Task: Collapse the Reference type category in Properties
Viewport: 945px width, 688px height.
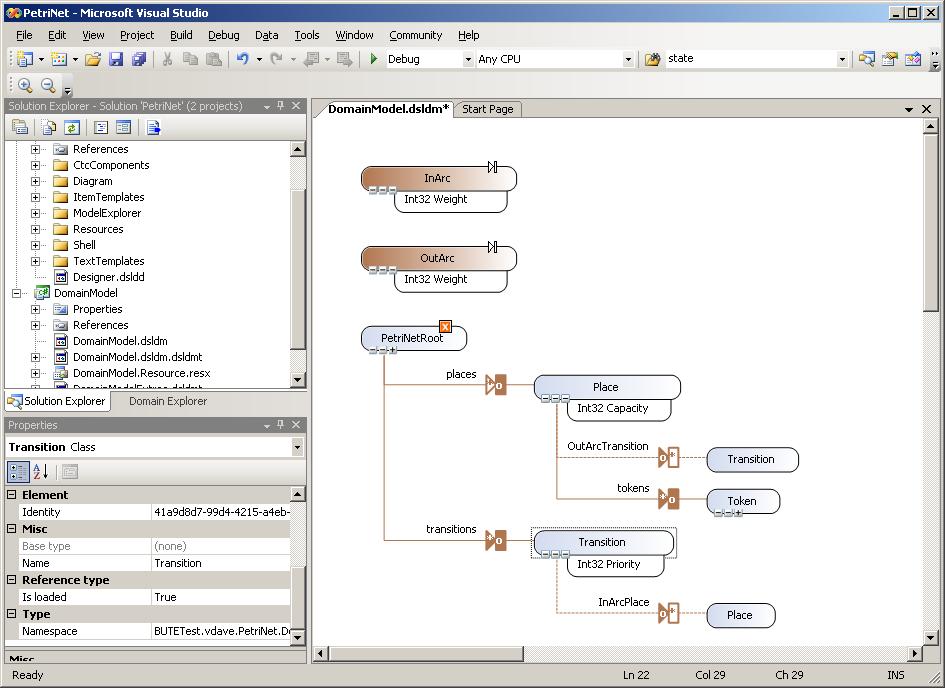Action: (x=11, y=580)
